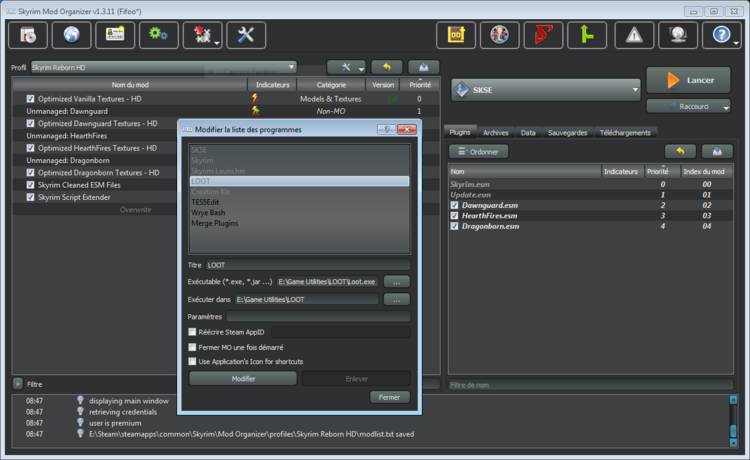
Task: Open the SKSE executable dropdown
Action: 545,90
